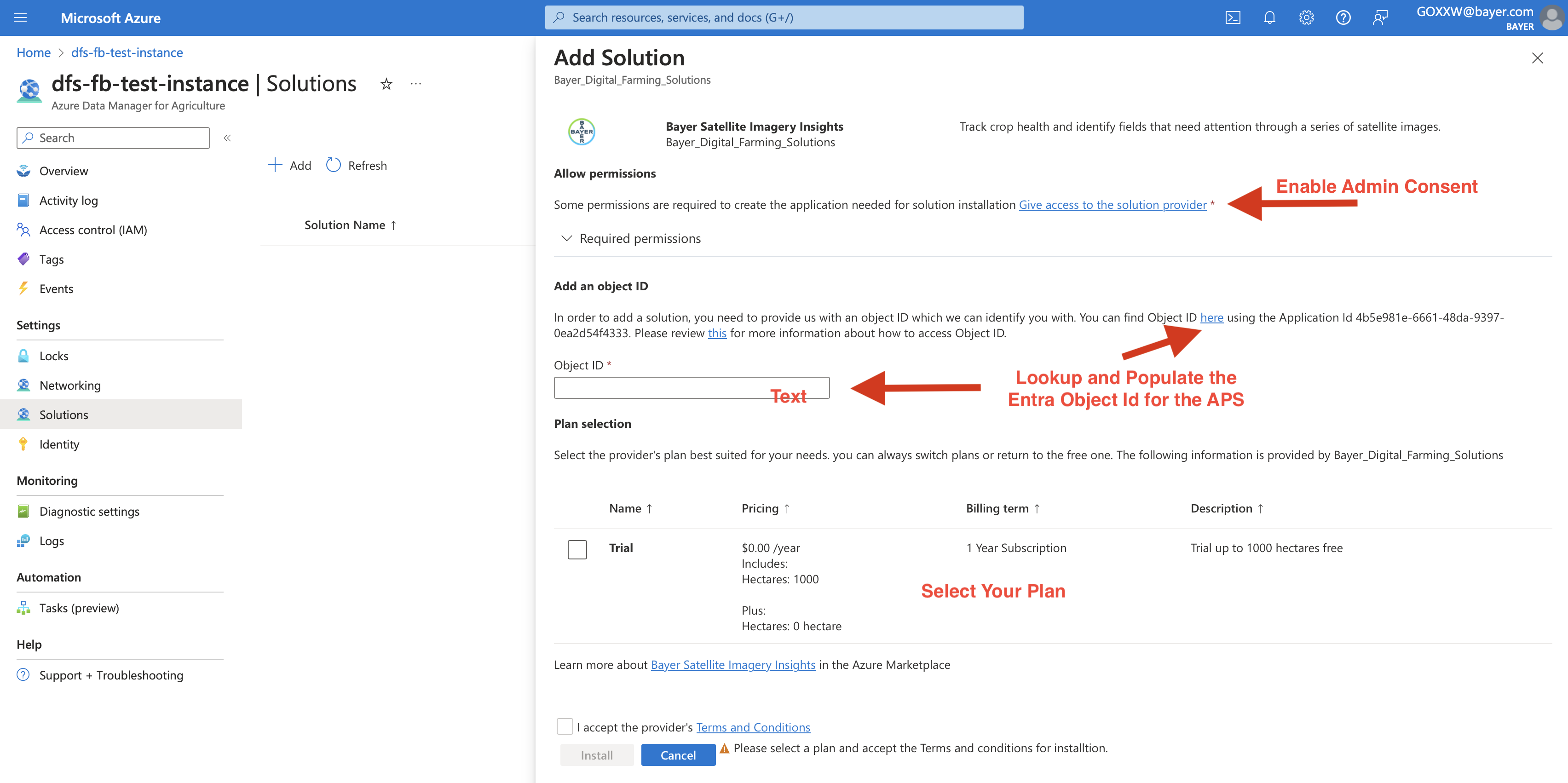Sort plans by Billing term column
Screen dimensions: 1568x783
pyautogui.click(x=1003, y=508)
